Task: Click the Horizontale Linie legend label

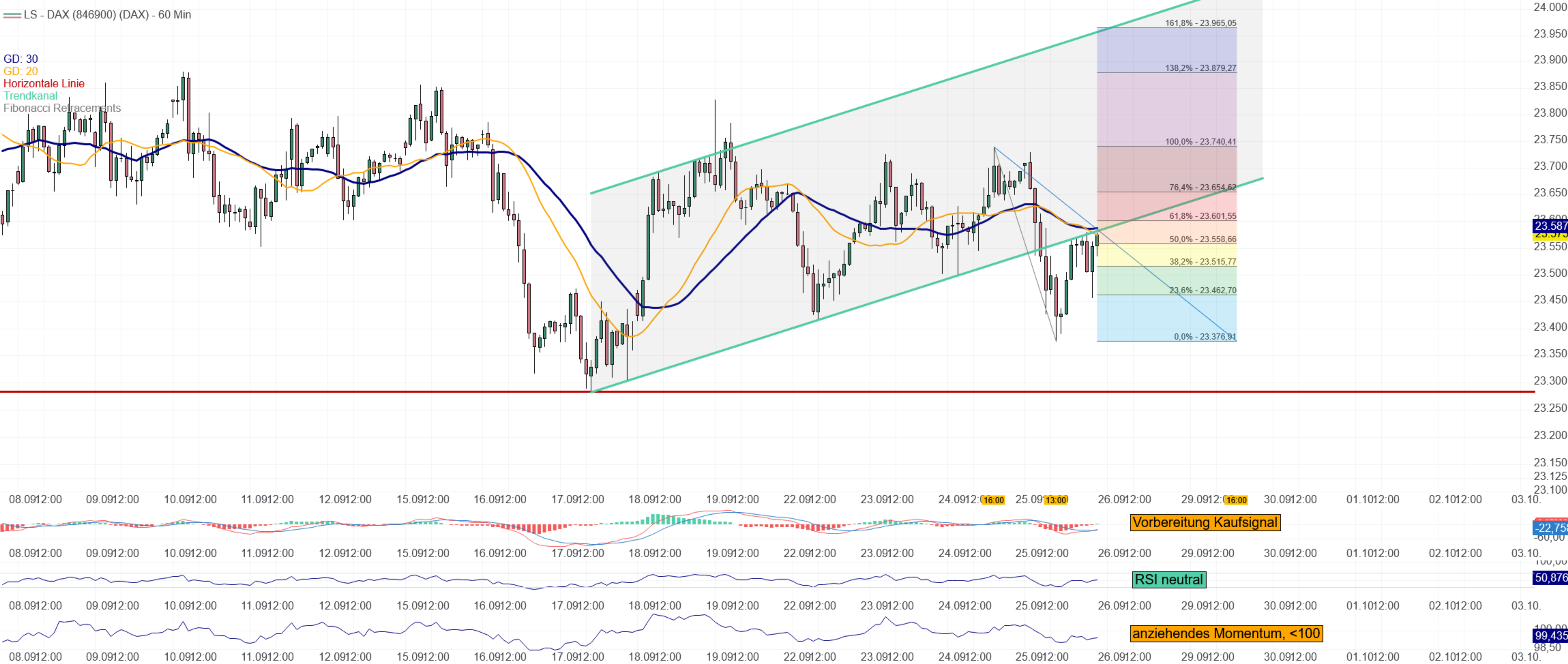Action: pyautogui.click(x=44, y=84)
